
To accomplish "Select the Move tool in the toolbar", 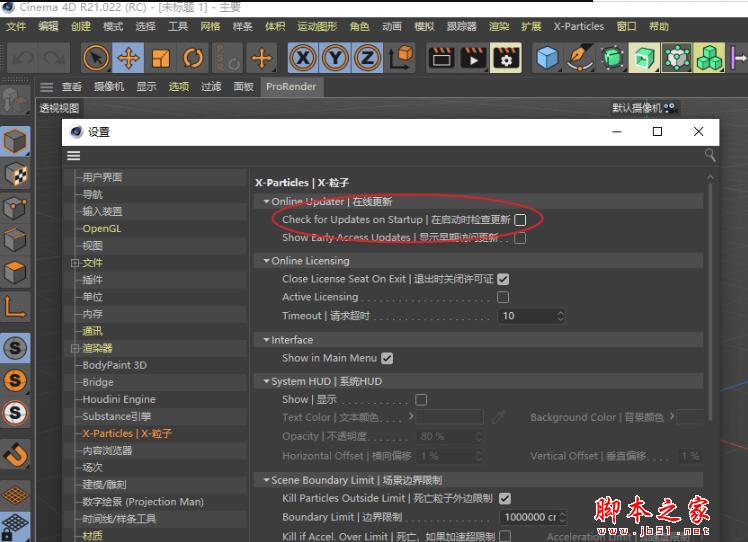I will 129,59.
